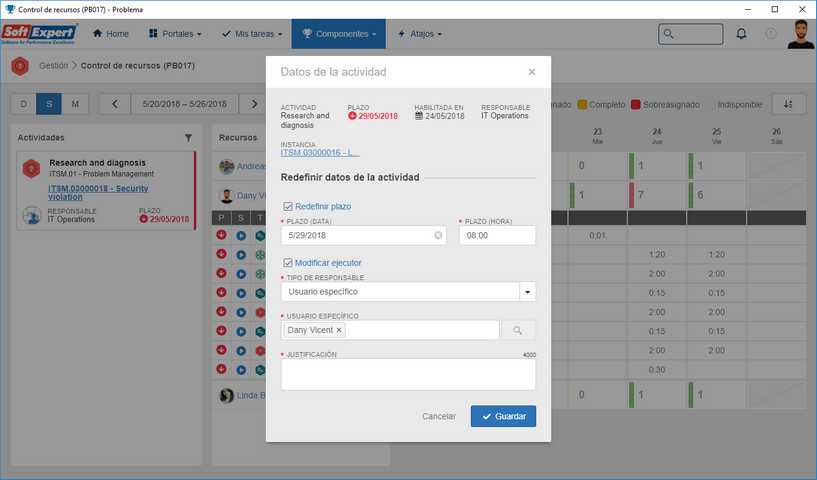Click the Plazo (Data) date field
817x480 pixels.
363,236
